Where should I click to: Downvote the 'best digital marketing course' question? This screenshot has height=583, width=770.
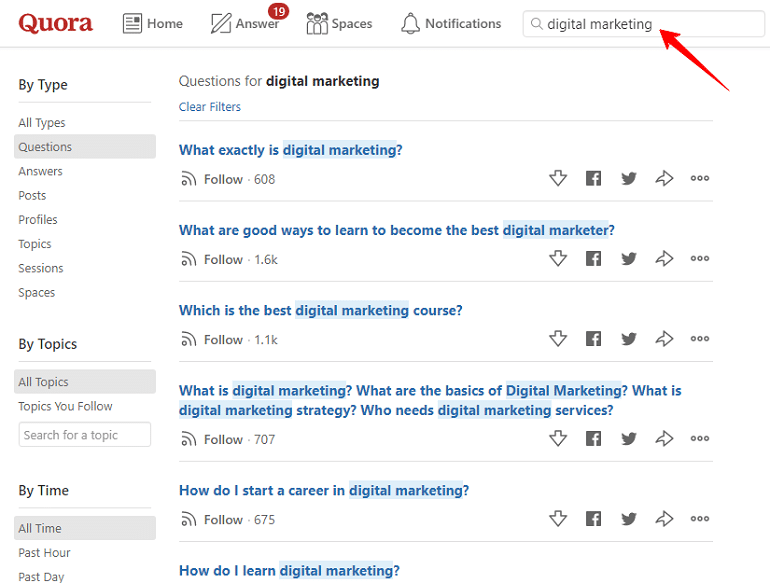558,338
